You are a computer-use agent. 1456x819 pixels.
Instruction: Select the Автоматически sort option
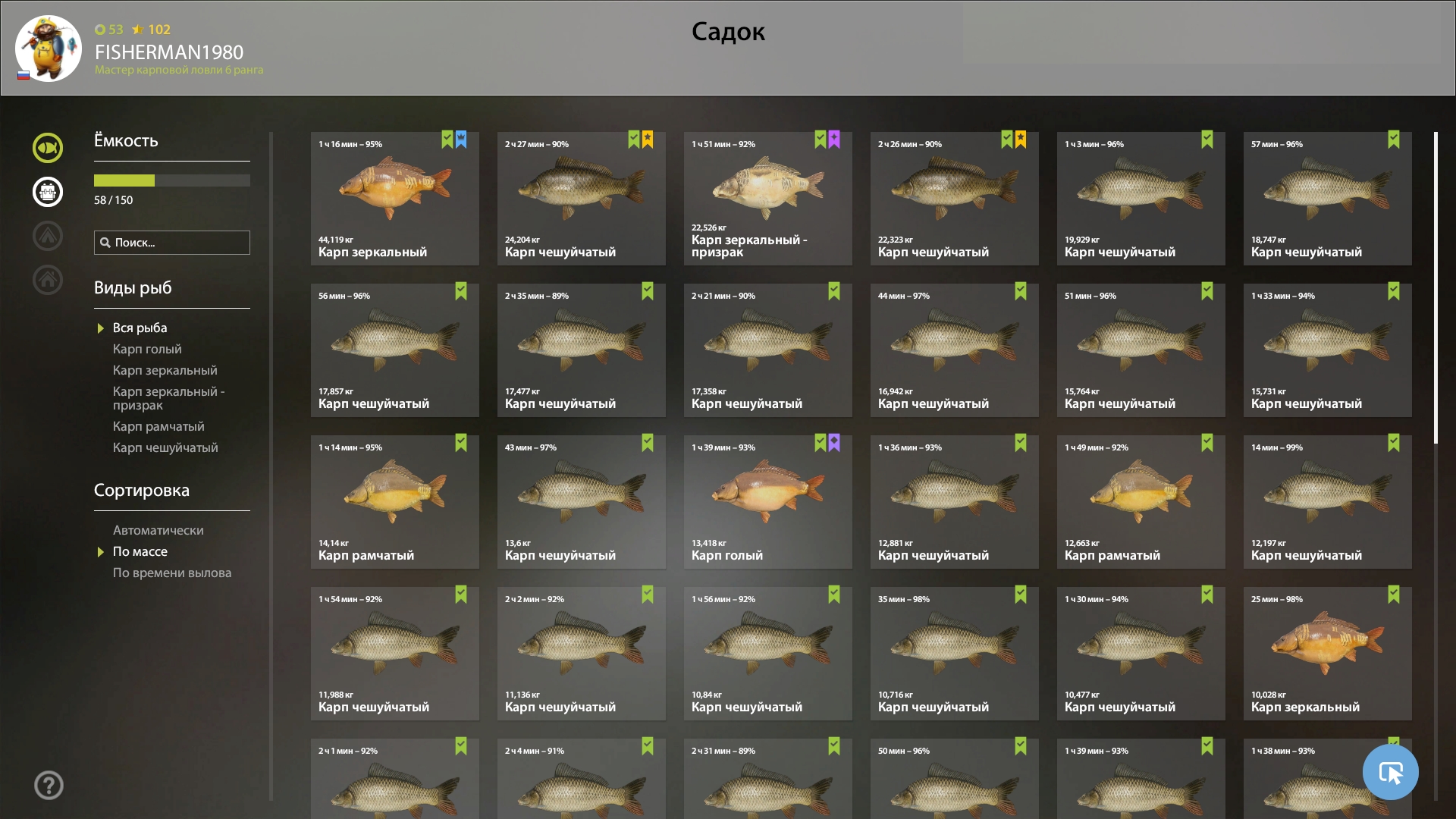click(x=158, y=530)
